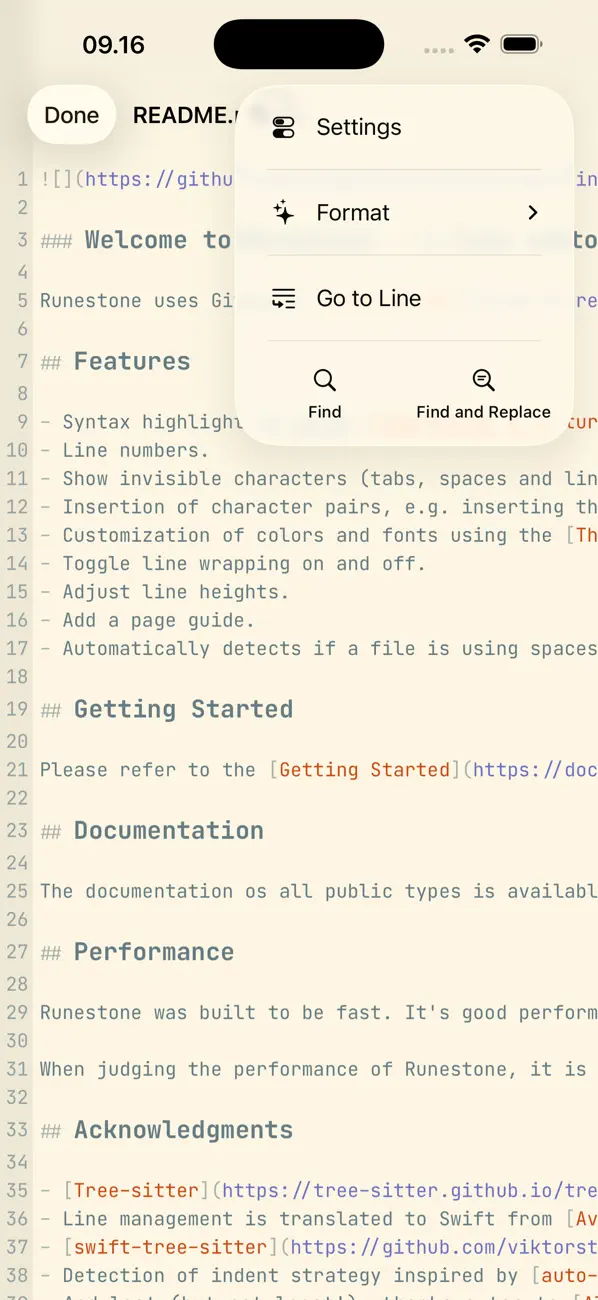Open Settings from the context menu
598x1300 pixels.
coord(358,127)
